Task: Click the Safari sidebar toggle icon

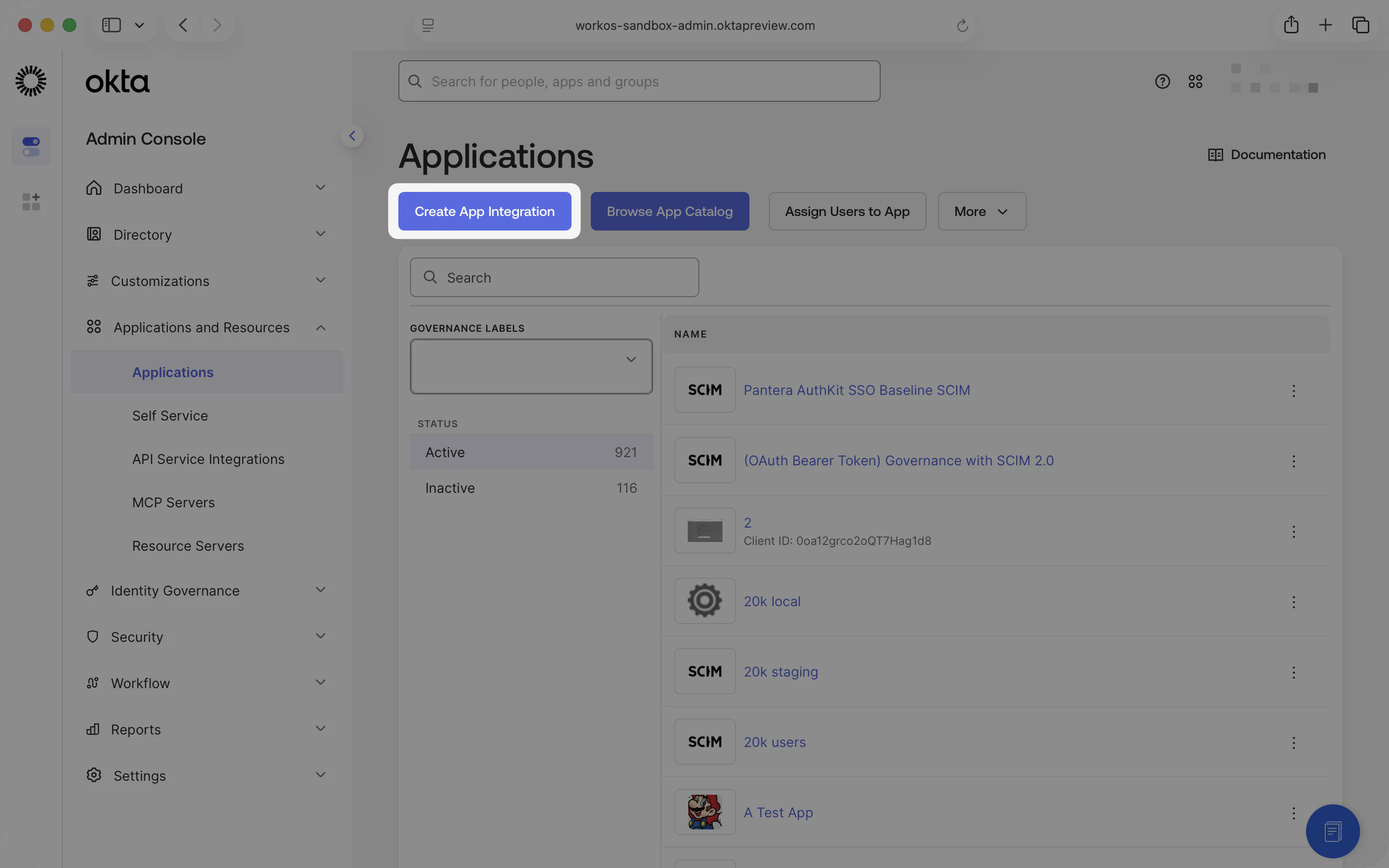Action: pos(111,25)
